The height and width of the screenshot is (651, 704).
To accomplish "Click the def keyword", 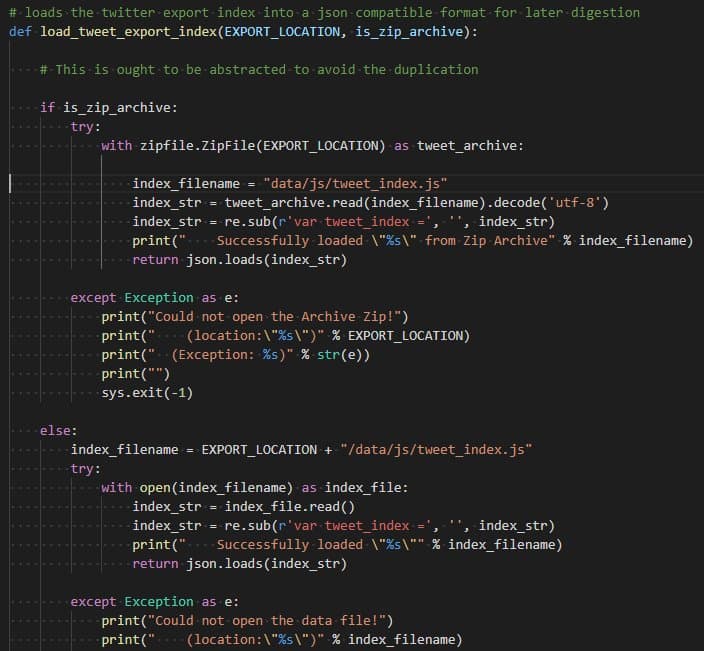I will point(19,32).
